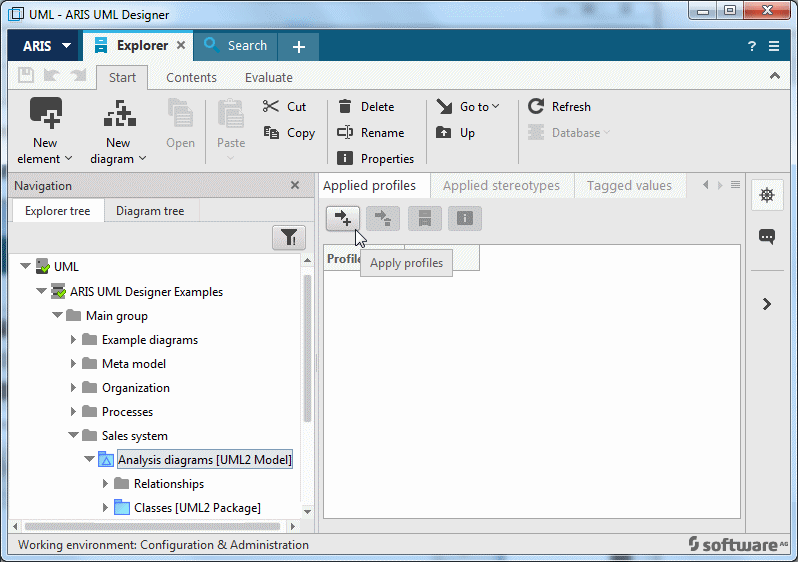
Task: Select the Evaluate ribbon tab
Action: tap(269, 77)
